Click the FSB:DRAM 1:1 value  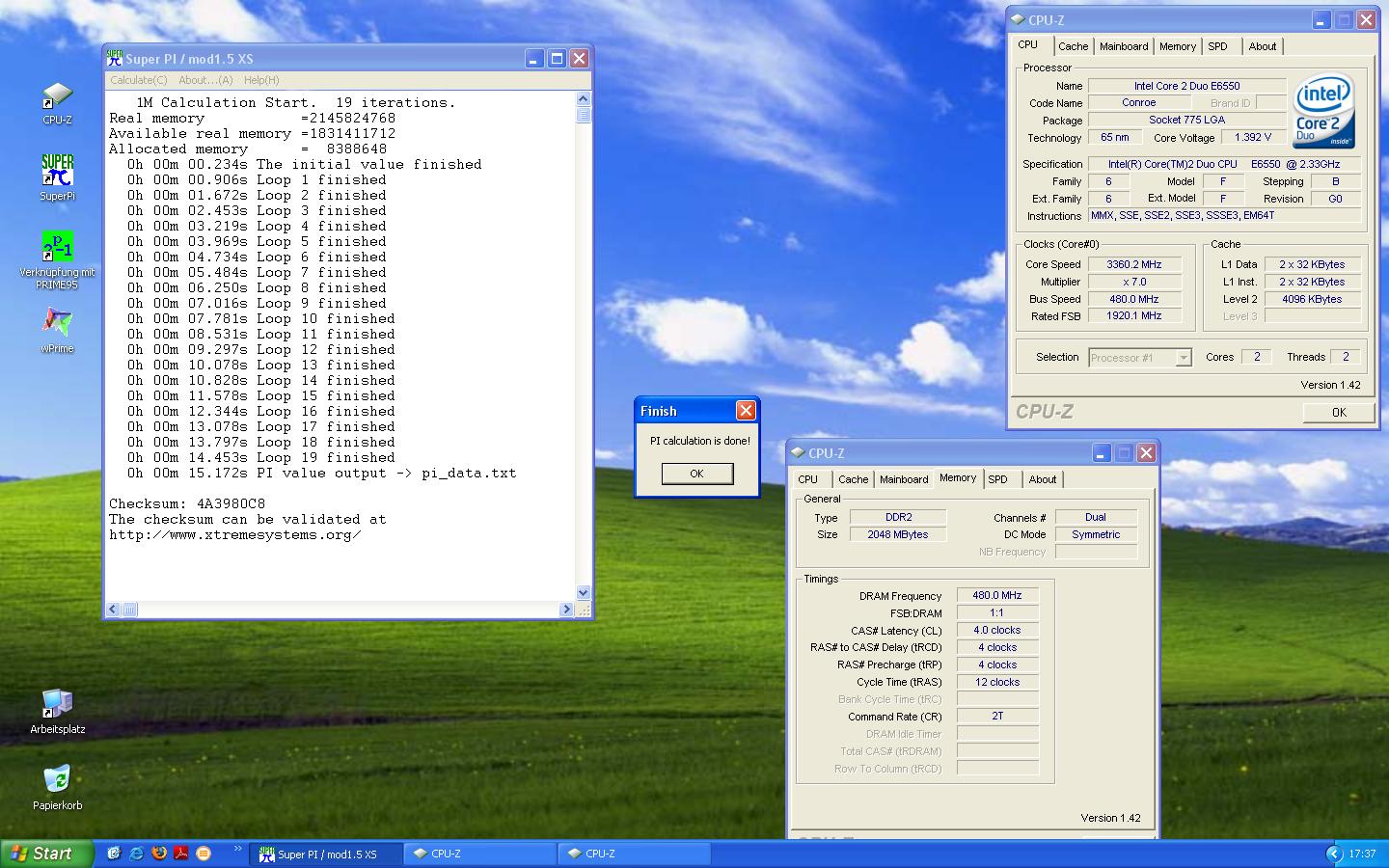(x=997, y=613)
